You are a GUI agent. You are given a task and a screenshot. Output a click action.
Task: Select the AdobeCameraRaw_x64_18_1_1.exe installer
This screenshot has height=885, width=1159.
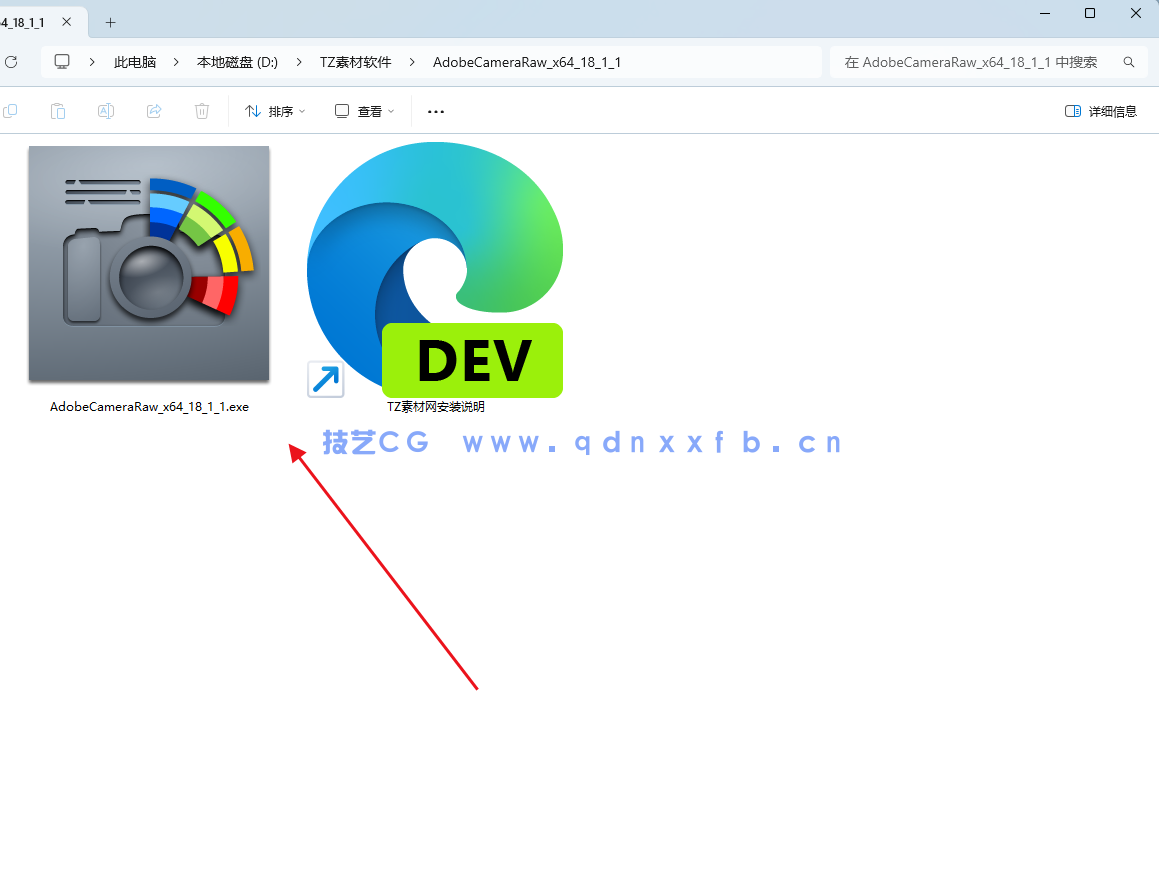148,264
